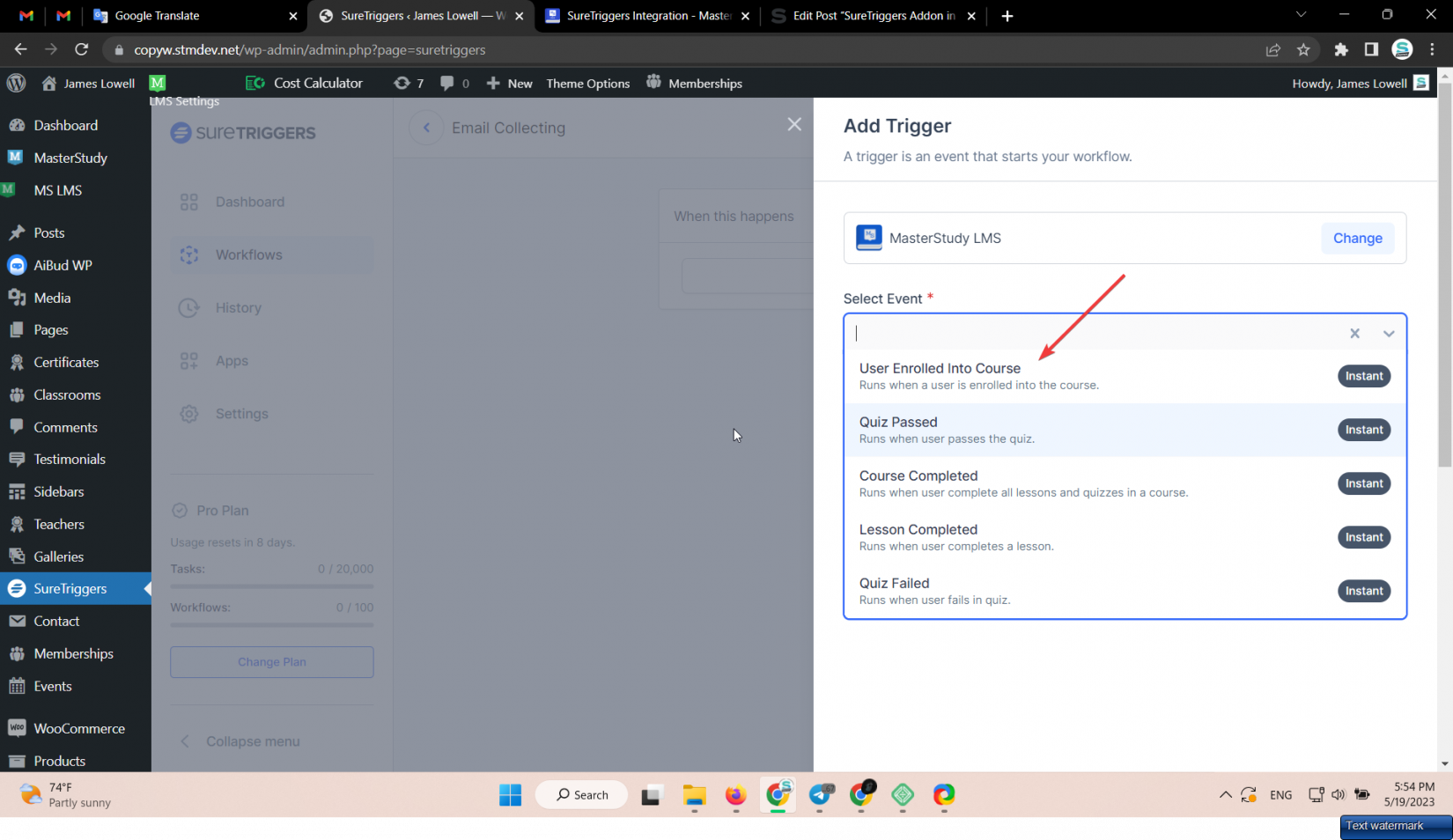Open the browser tab search chevron
Image resolution: width=1453 pixels, height=840 pixels.
click(x=1301, y=15)
